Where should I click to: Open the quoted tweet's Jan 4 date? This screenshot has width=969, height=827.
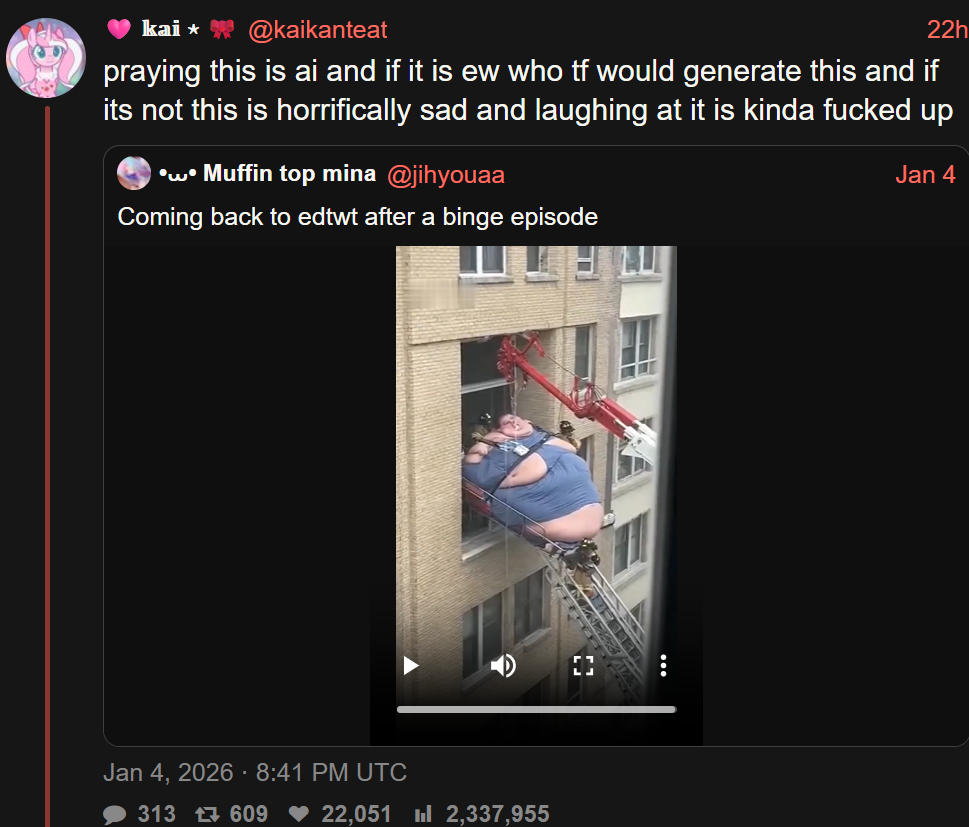point(925,175)
